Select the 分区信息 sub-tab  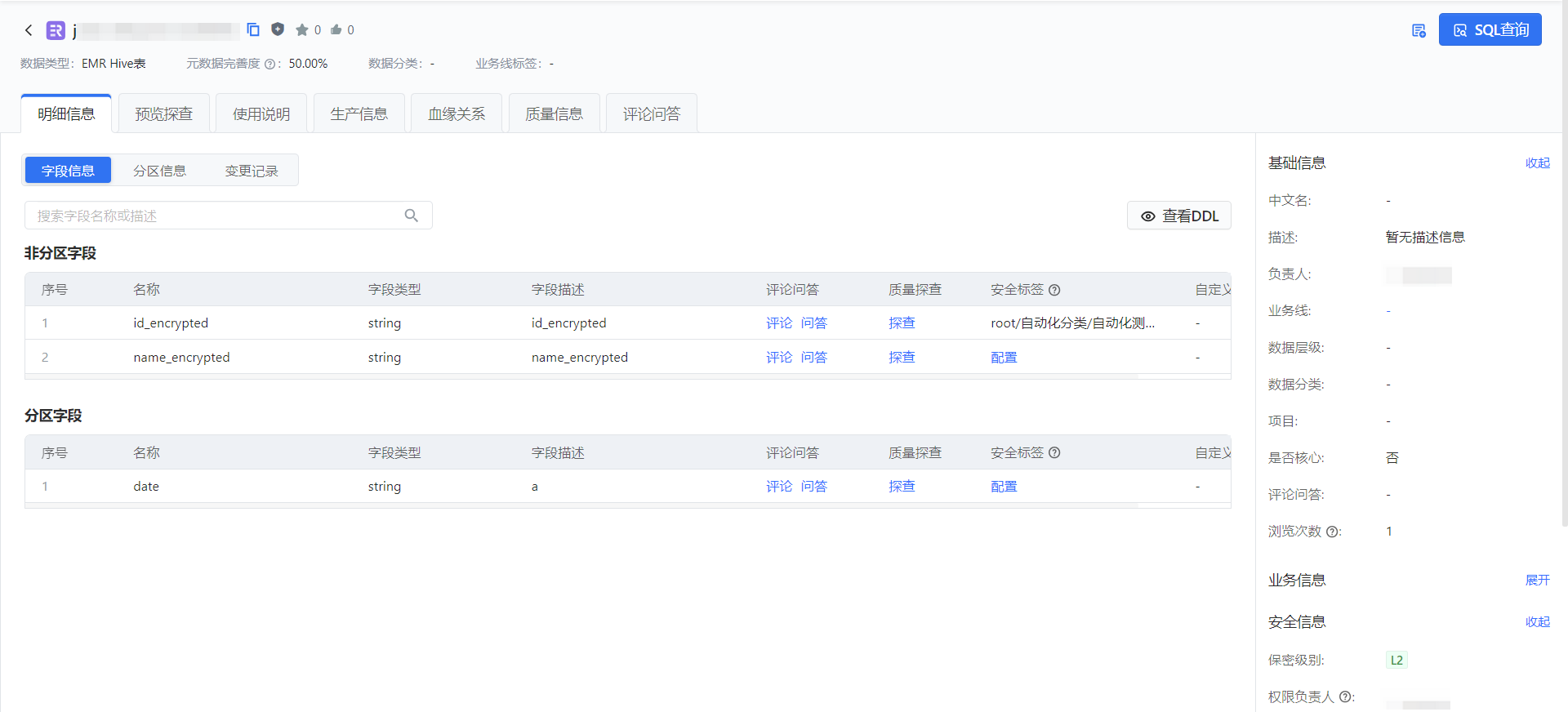(160, 171)
